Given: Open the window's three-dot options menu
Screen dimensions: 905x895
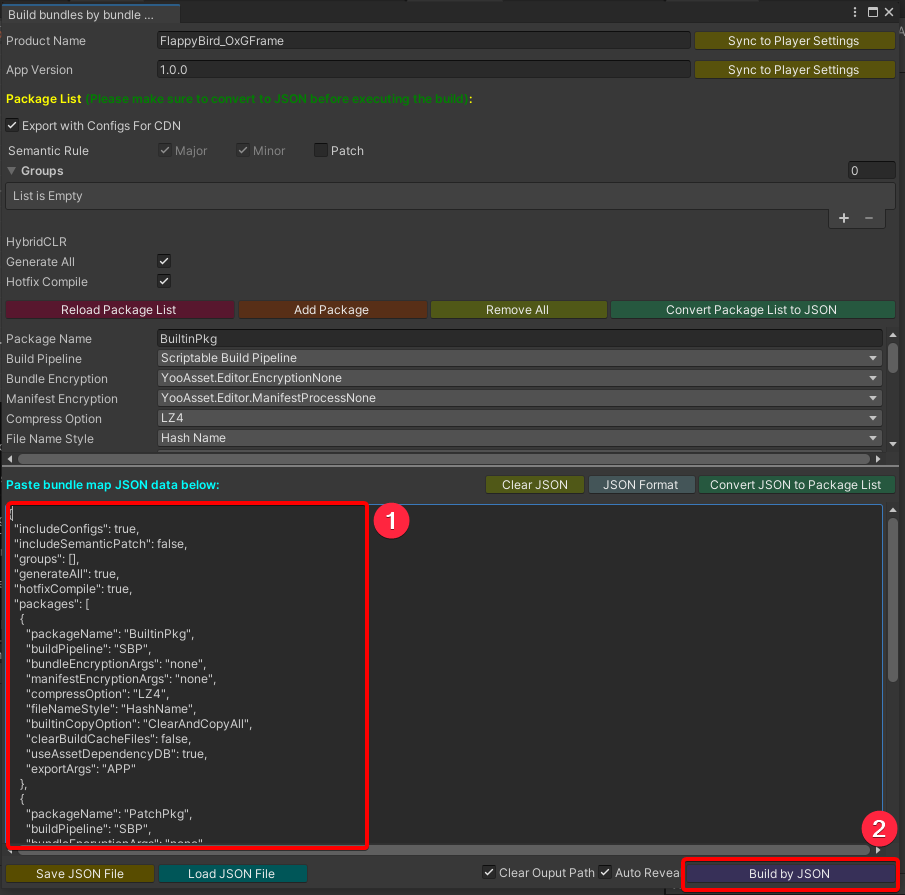Looking at the screenshot, I should 855,12.
